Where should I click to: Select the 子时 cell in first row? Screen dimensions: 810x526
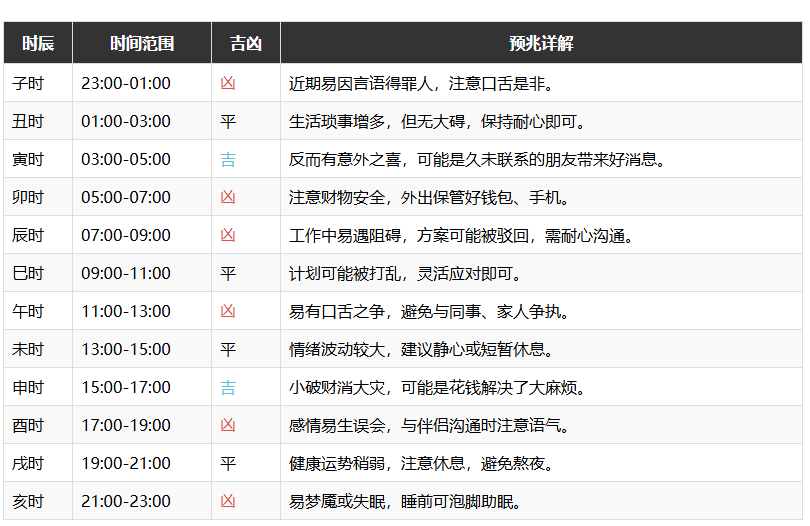pos(28,83)
